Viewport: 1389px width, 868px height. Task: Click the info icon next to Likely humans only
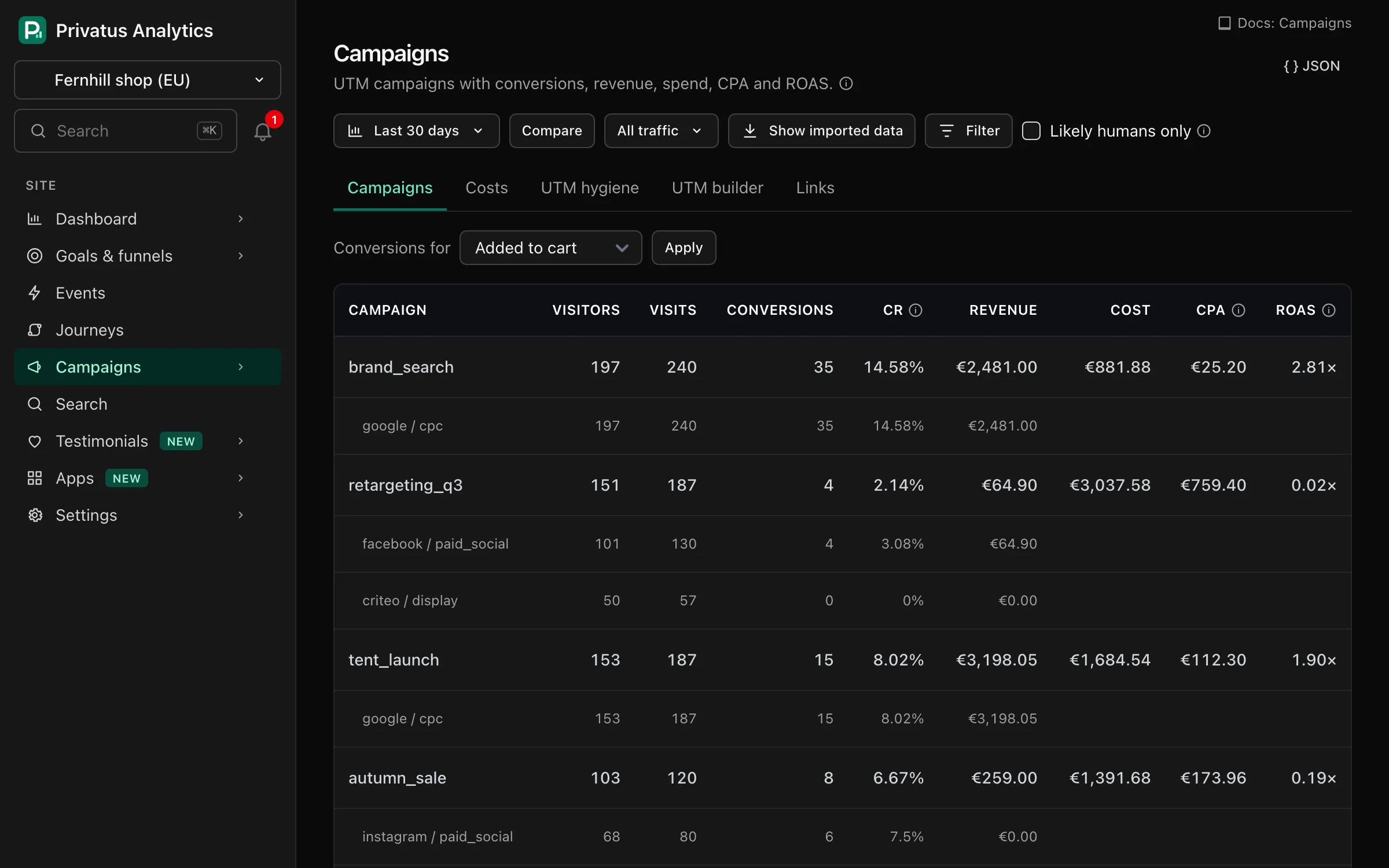tap(1204, 131)
